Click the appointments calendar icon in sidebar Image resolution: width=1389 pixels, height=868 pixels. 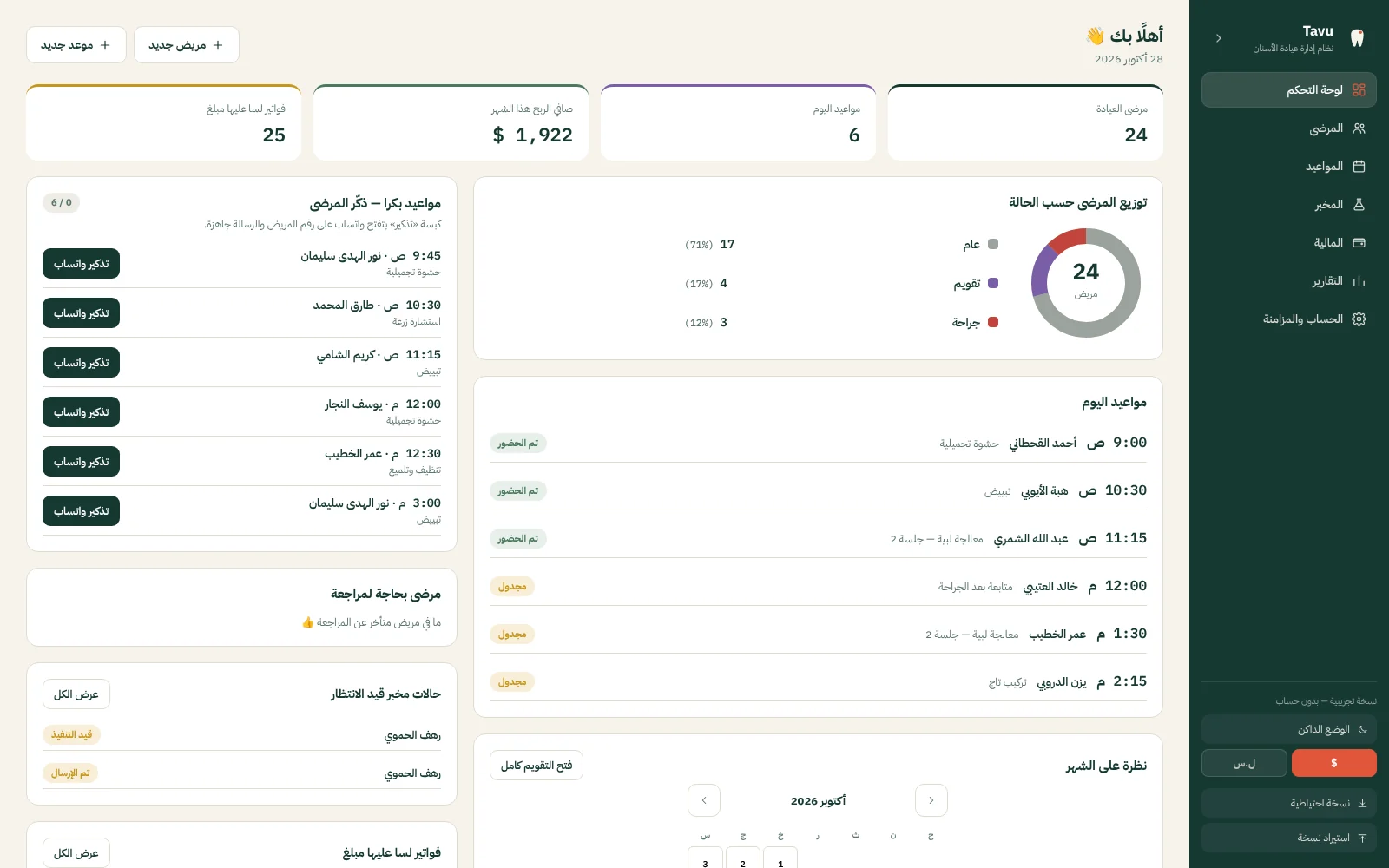pos(1359,167)
